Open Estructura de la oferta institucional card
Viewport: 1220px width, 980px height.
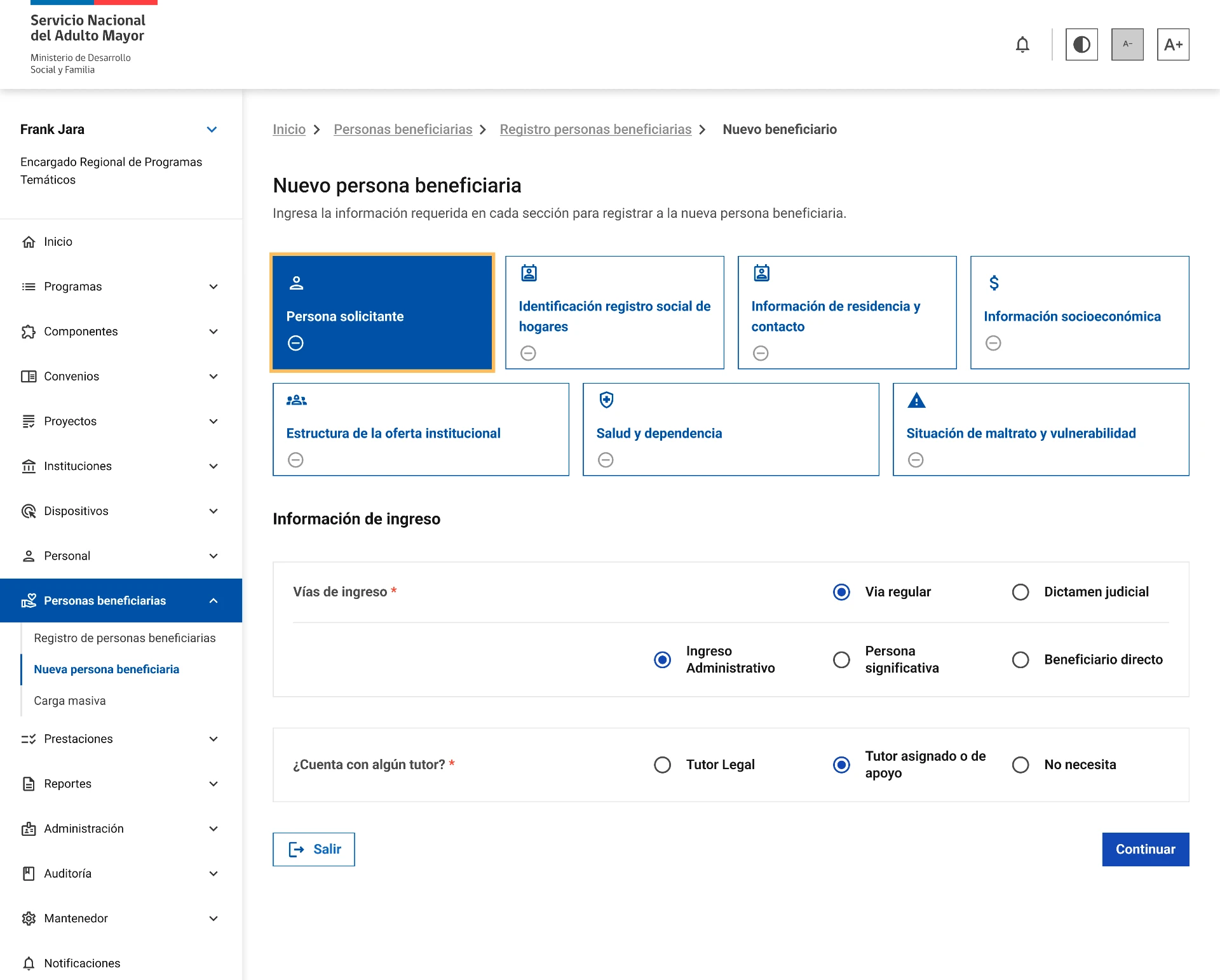tap(421, 429)
